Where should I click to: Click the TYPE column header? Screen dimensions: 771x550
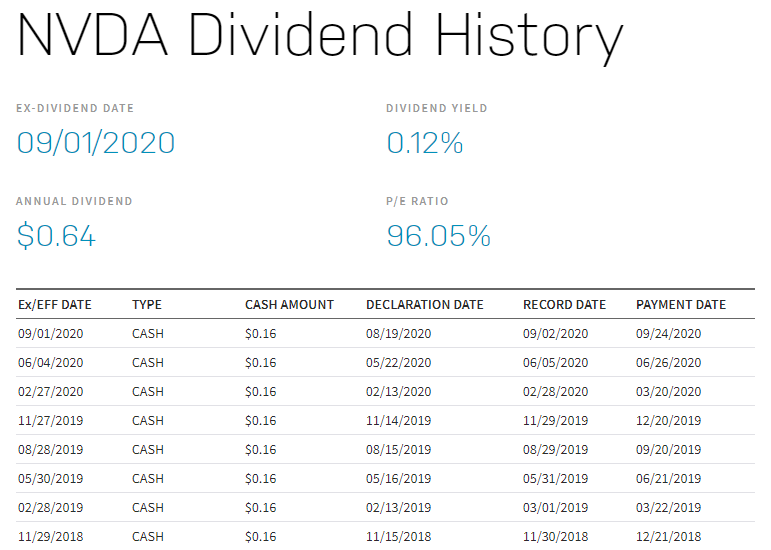pyautogui.click(x=147, y=305)
